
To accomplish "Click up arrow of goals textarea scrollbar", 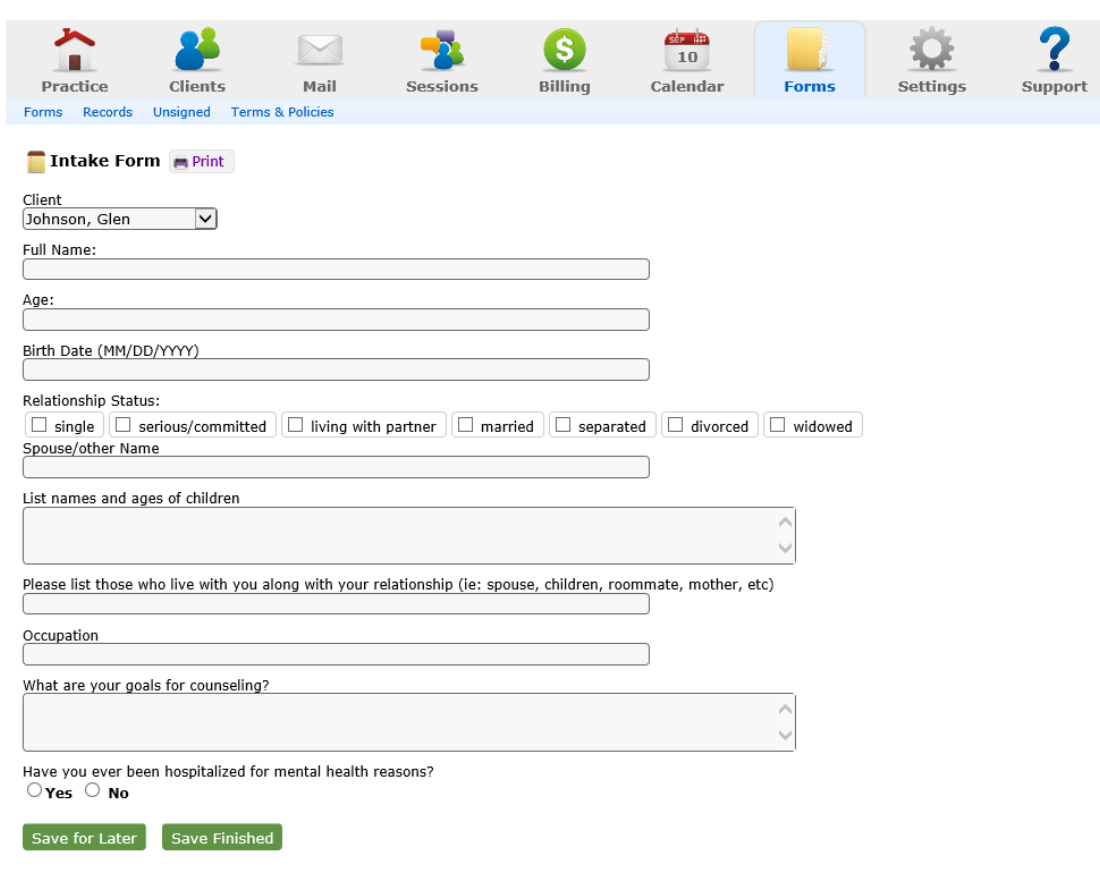I will click(785, 709).
